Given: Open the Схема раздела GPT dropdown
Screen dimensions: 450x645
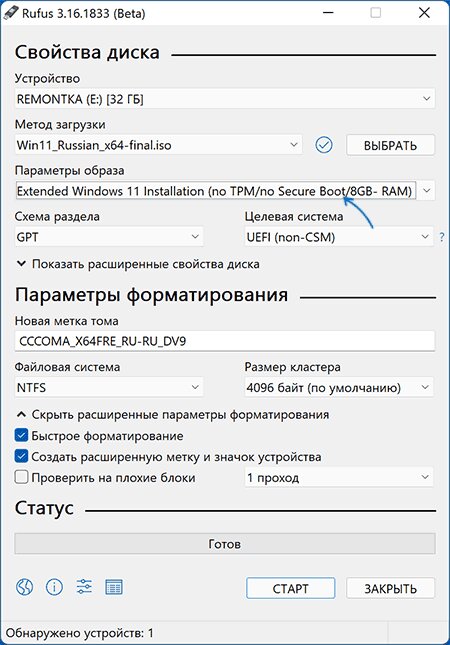Looking at the screenshot, I should coord(109,237).
